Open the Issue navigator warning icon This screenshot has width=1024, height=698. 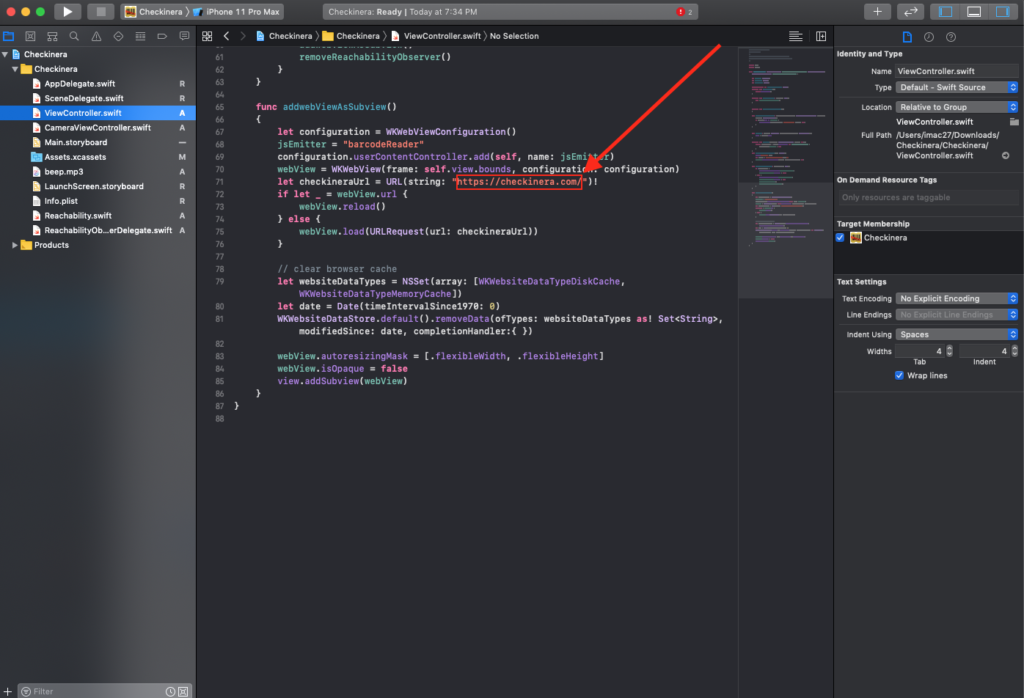(x=96, y=37)
